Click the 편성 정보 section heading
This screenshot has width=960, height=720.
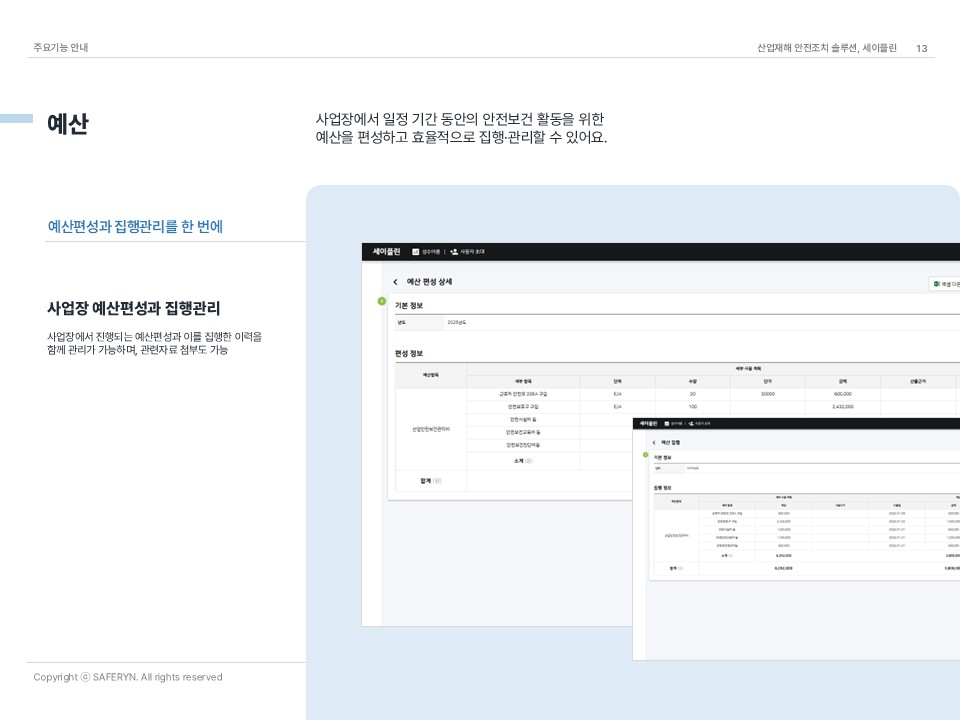click(409, 353)
